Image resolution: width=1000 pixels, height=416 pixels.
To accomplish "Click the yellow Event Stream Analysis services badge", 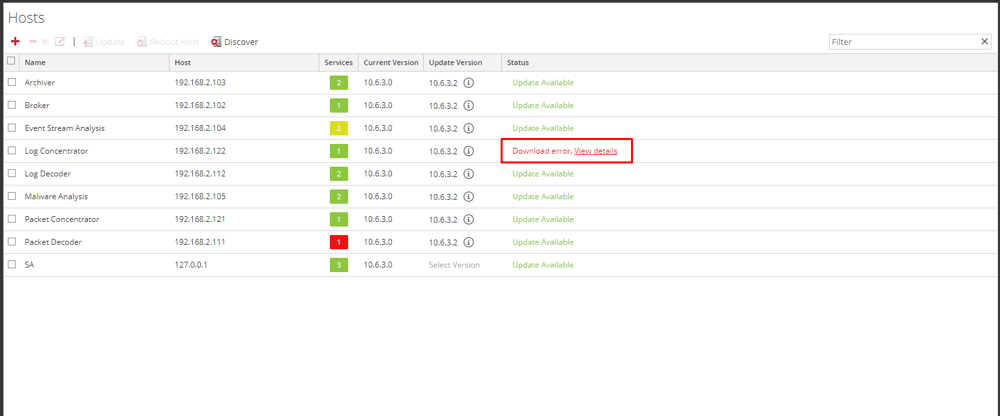I will [x=339, y=128].
